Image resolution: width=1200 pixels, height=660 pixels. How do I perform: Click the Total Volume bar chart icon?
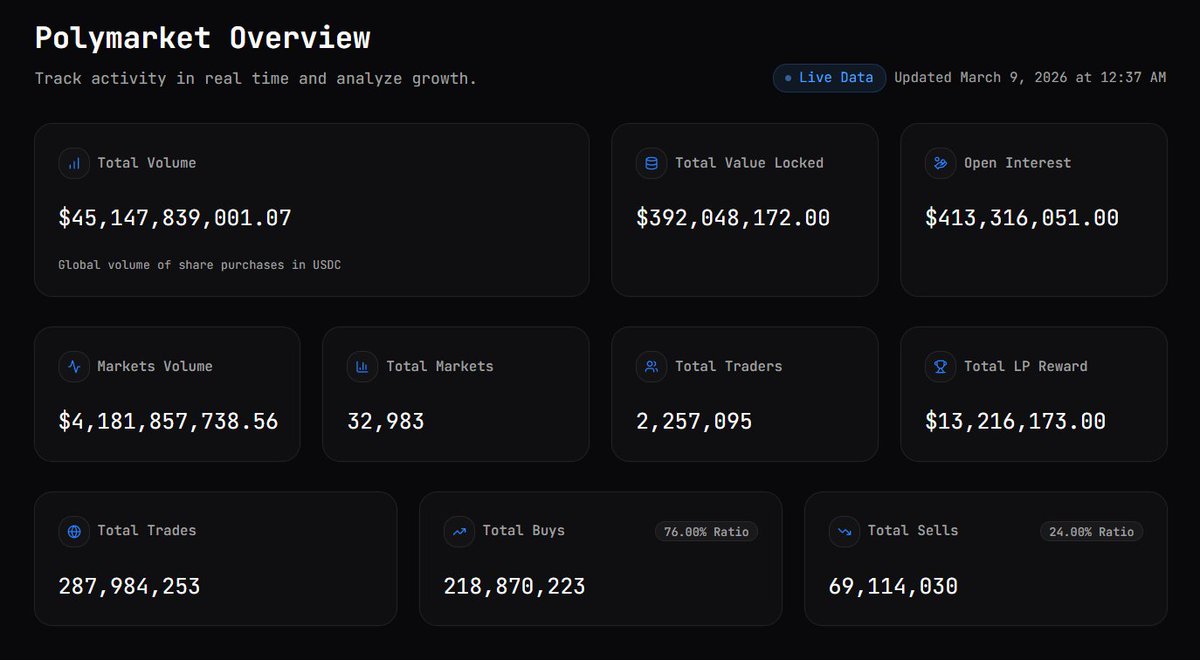pyautogui.click(x=74, y=163)
